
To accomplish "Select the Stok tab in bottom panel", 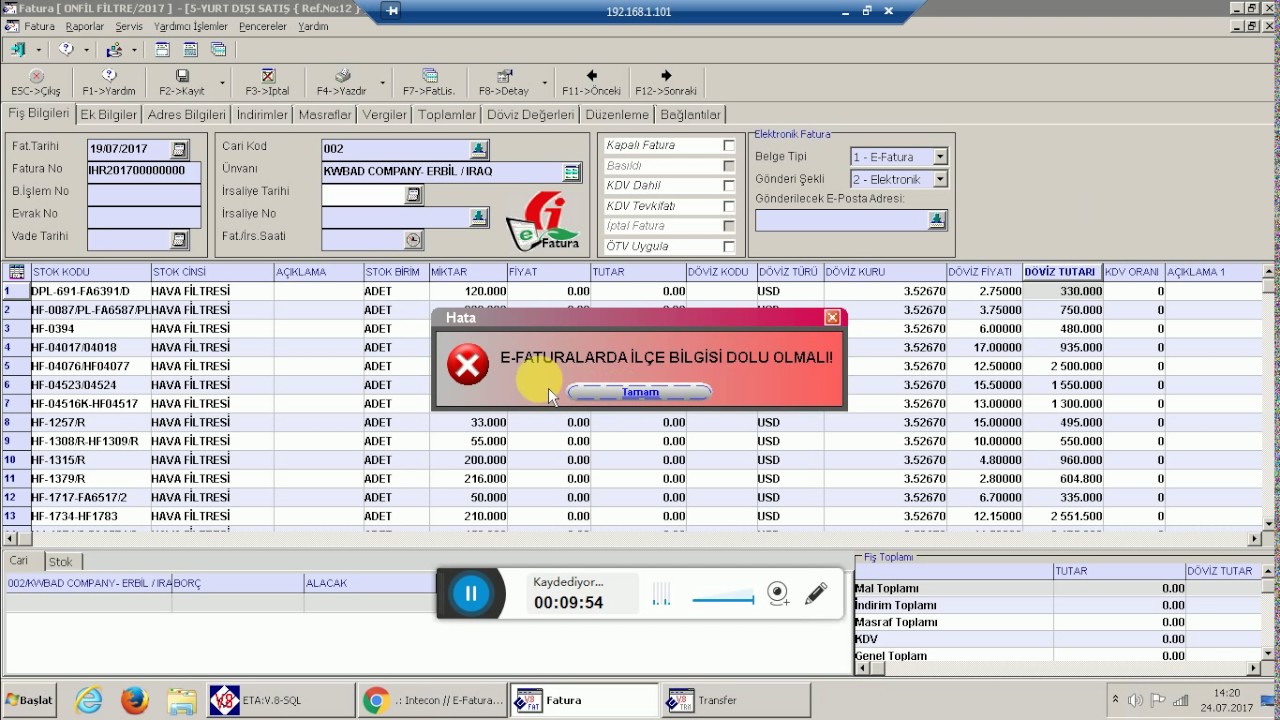I will [61, 562].
